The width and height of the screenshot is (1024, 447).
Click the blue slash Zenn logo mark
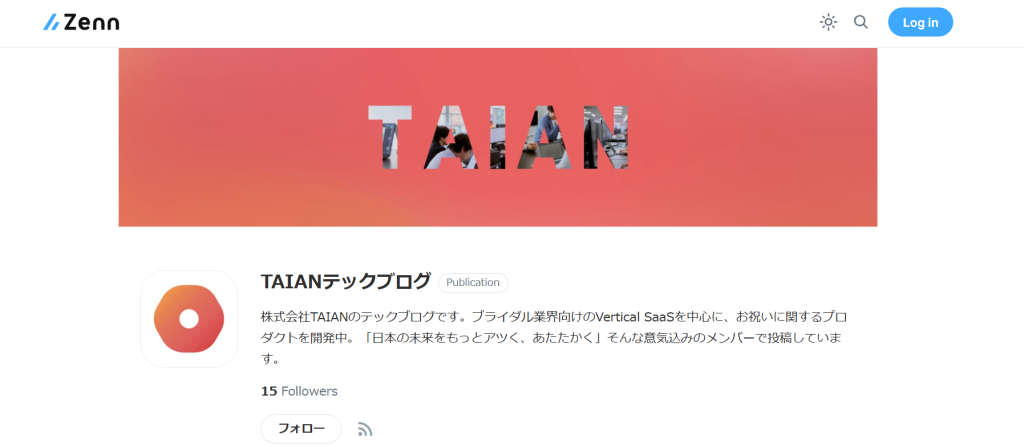click(x=52, y=23)
